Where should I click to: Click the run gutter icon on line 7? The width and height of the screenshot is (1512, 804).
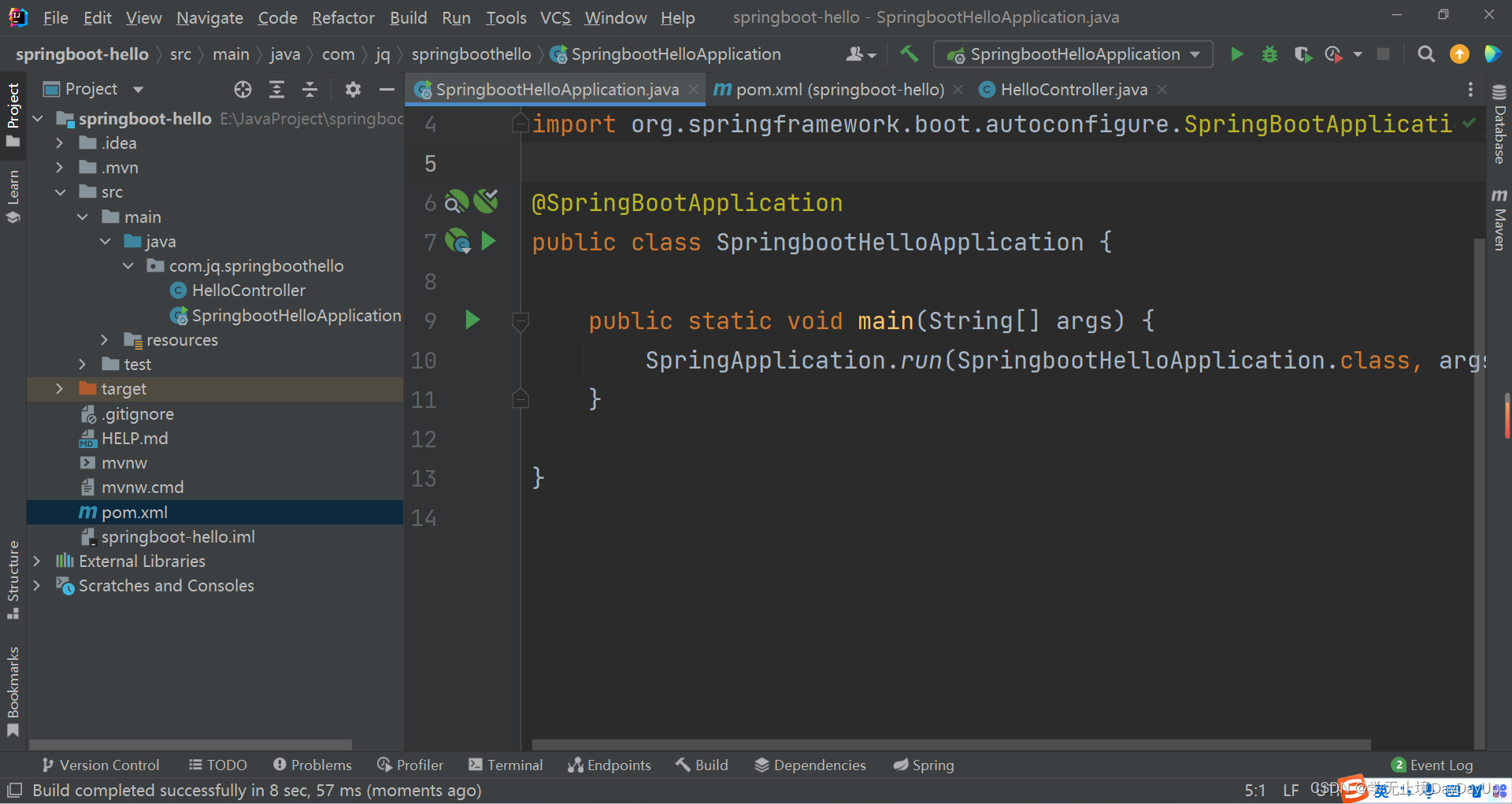pos(488,241)
